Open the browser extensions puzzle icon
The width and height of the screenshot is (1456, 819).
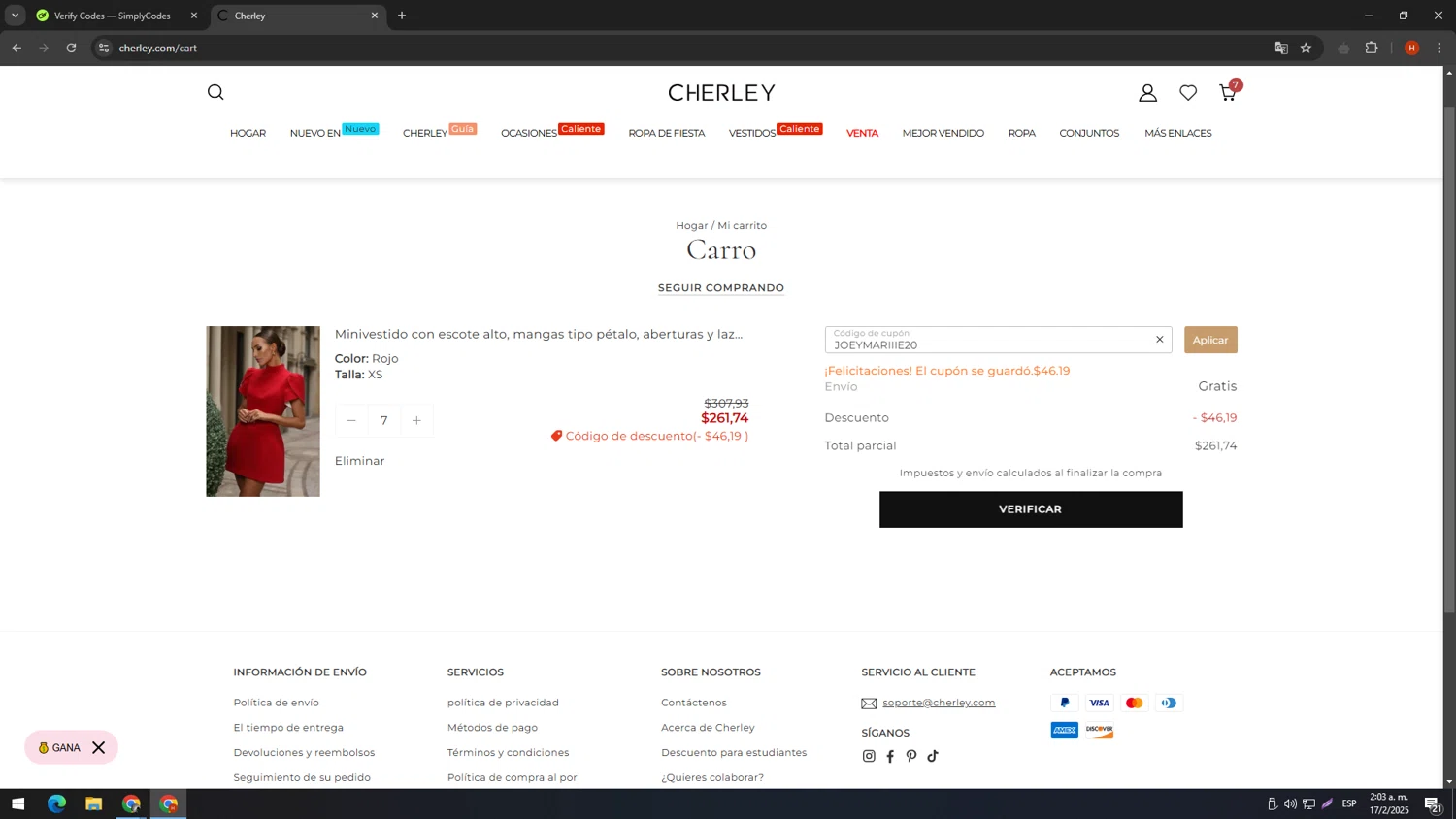(x=1371, y=48)
